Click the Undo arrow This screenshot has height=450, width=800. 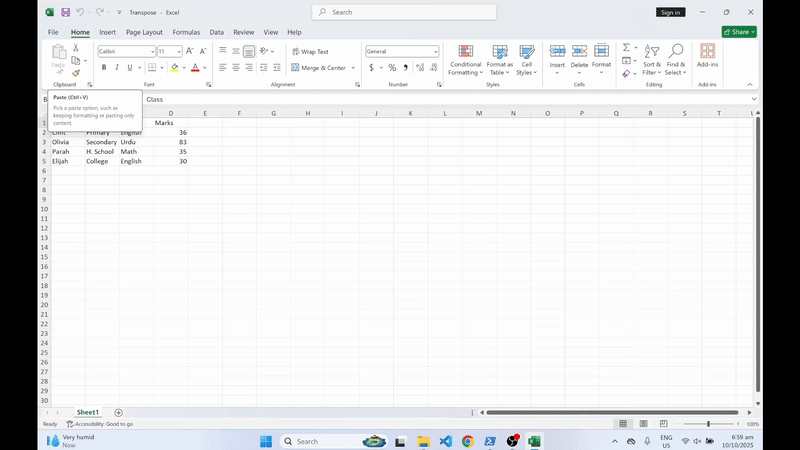click(80, 12)
